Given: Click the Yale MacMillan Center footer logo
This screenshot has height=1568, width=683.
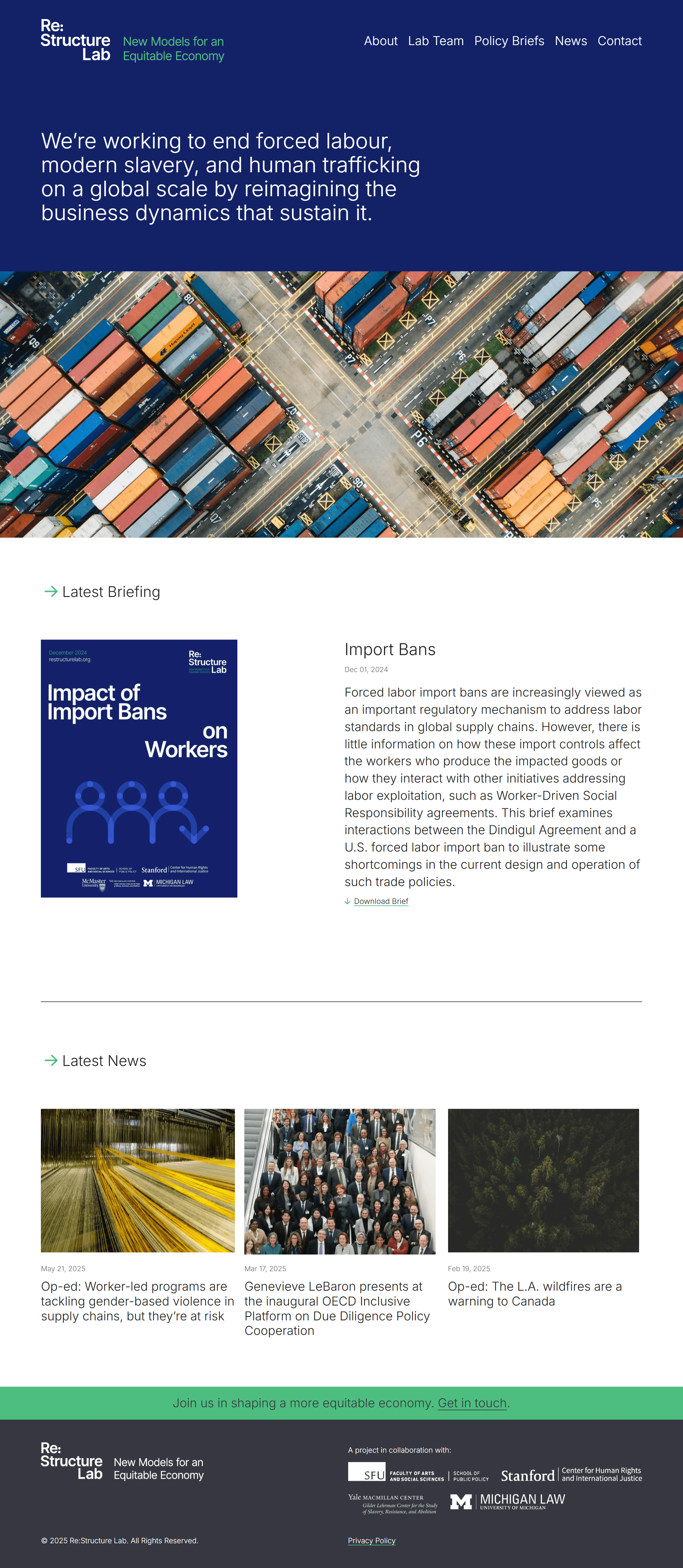Looking at the screenshot, I should (393, 1503).
